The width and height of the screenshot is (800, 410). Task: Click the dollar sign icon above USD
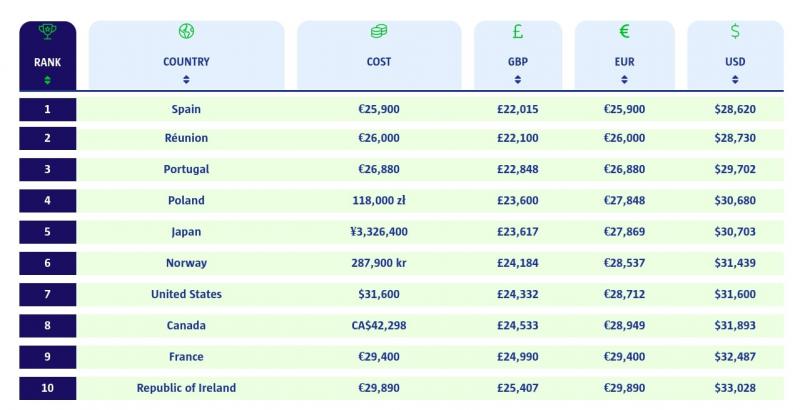pyautogui.click(x=735, y=31)
